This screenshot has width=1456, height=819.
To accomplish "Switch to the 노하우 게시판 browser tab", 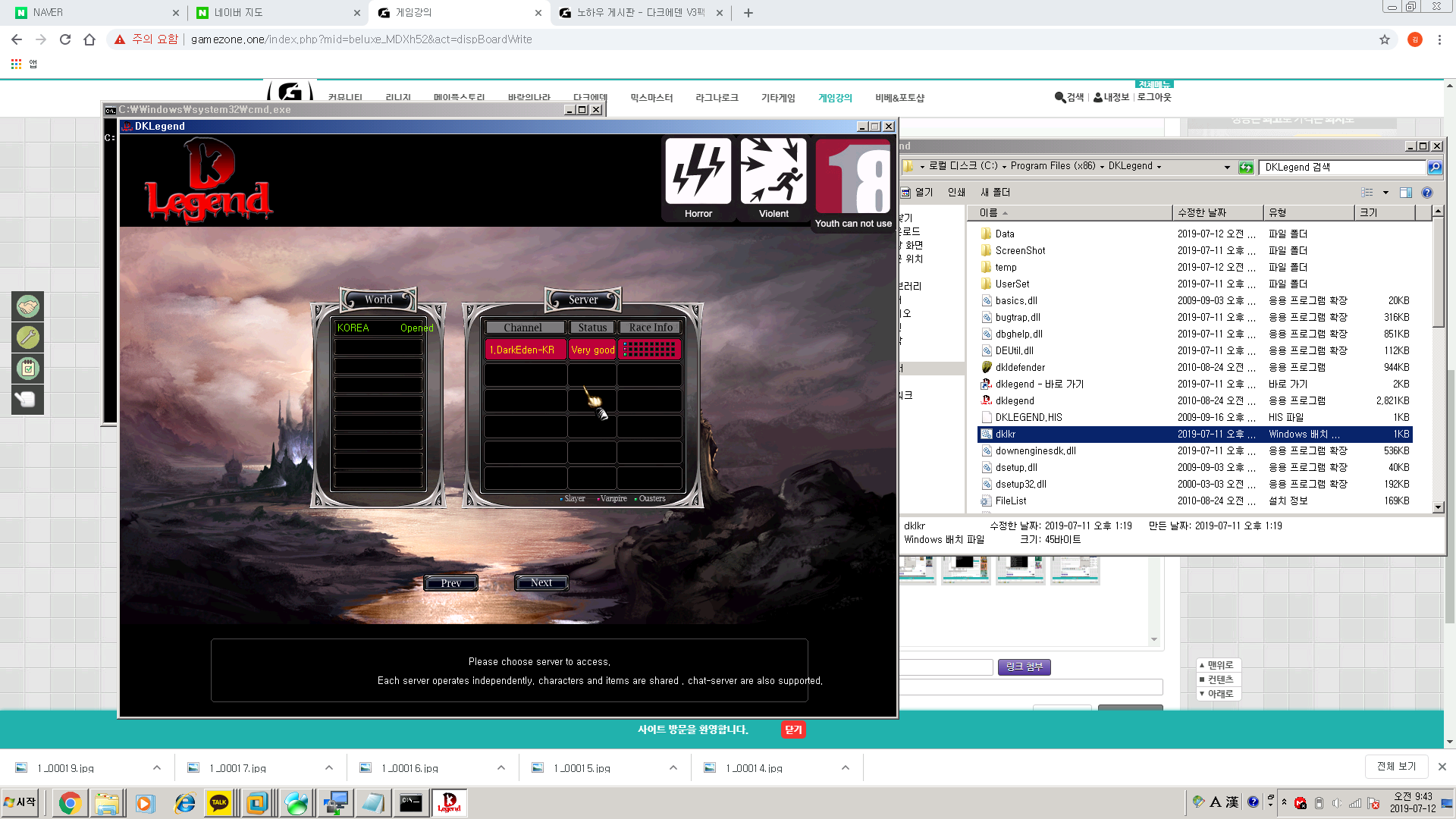I will 640,12.
